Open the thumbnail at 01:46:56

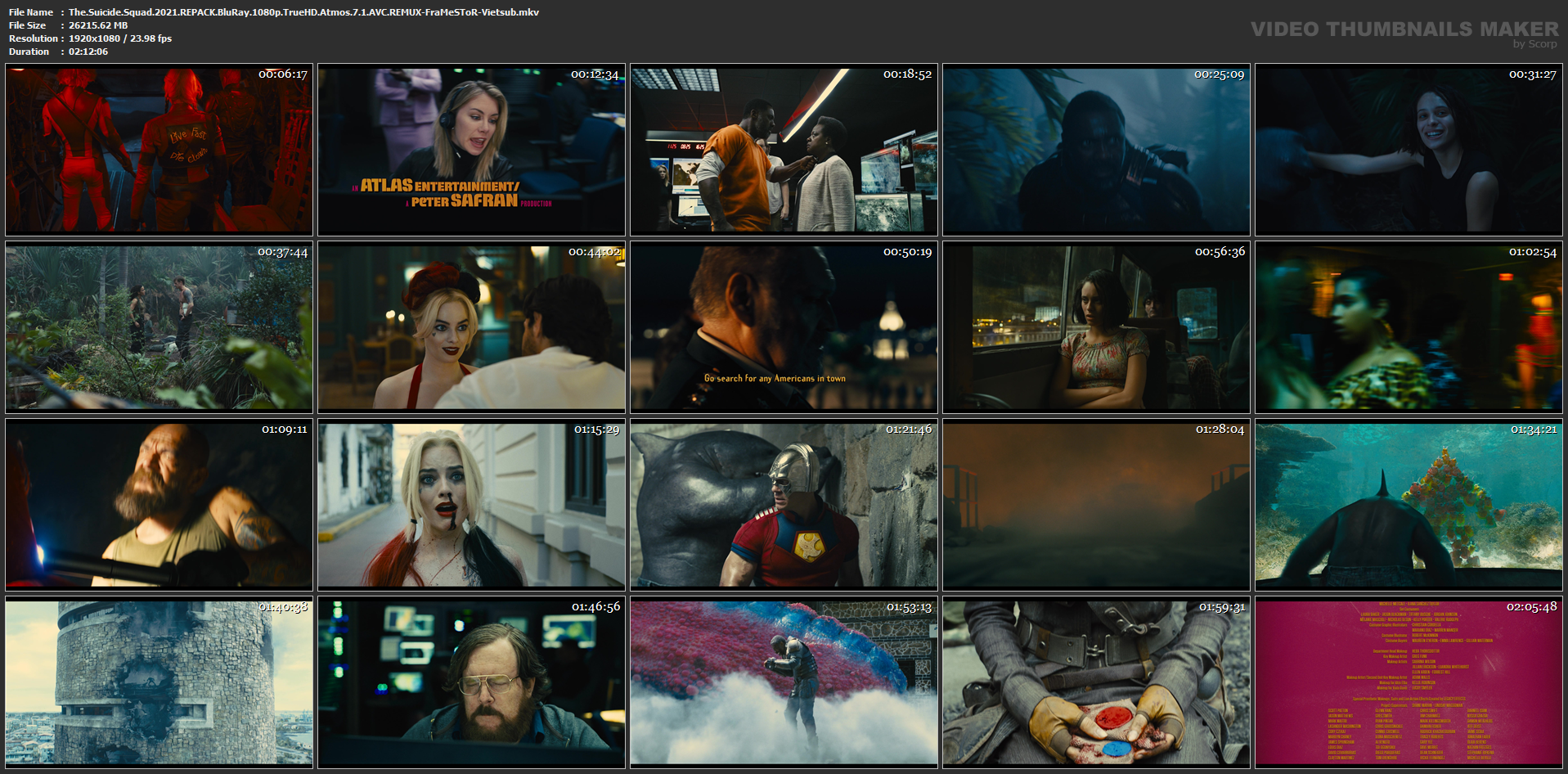[x=471, y=682]
